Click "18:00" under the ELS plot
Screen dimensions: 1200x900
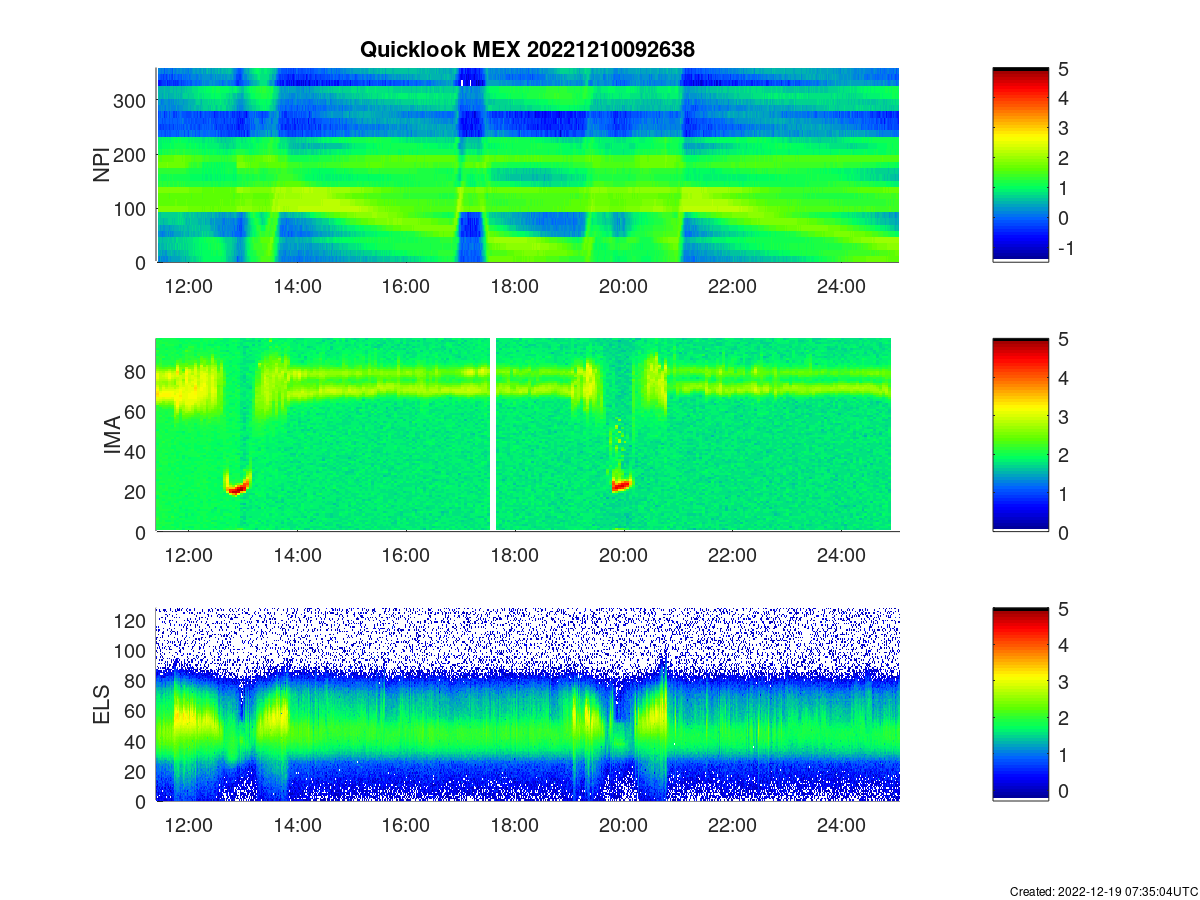tap(514, 826)
